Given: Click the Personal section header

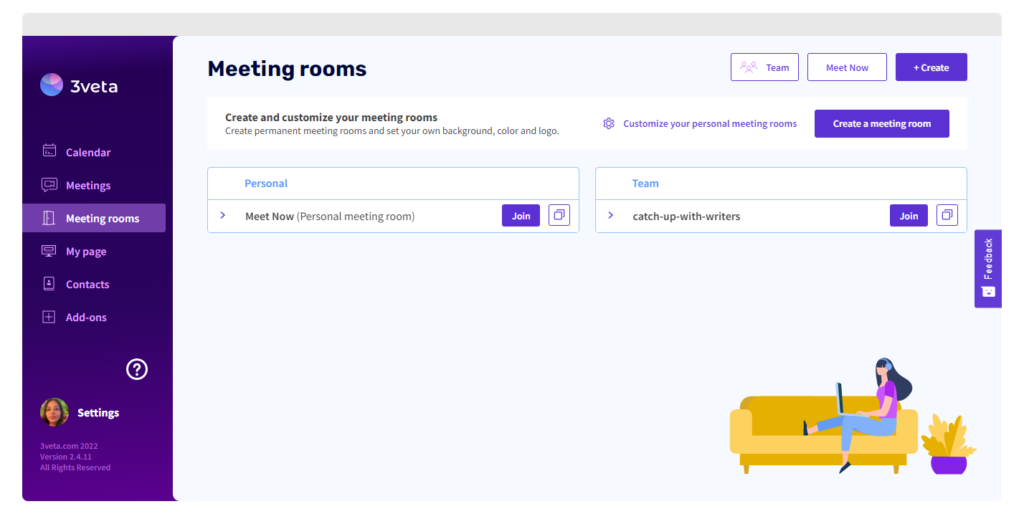Looking at the screenshot, I should (266, 184).
